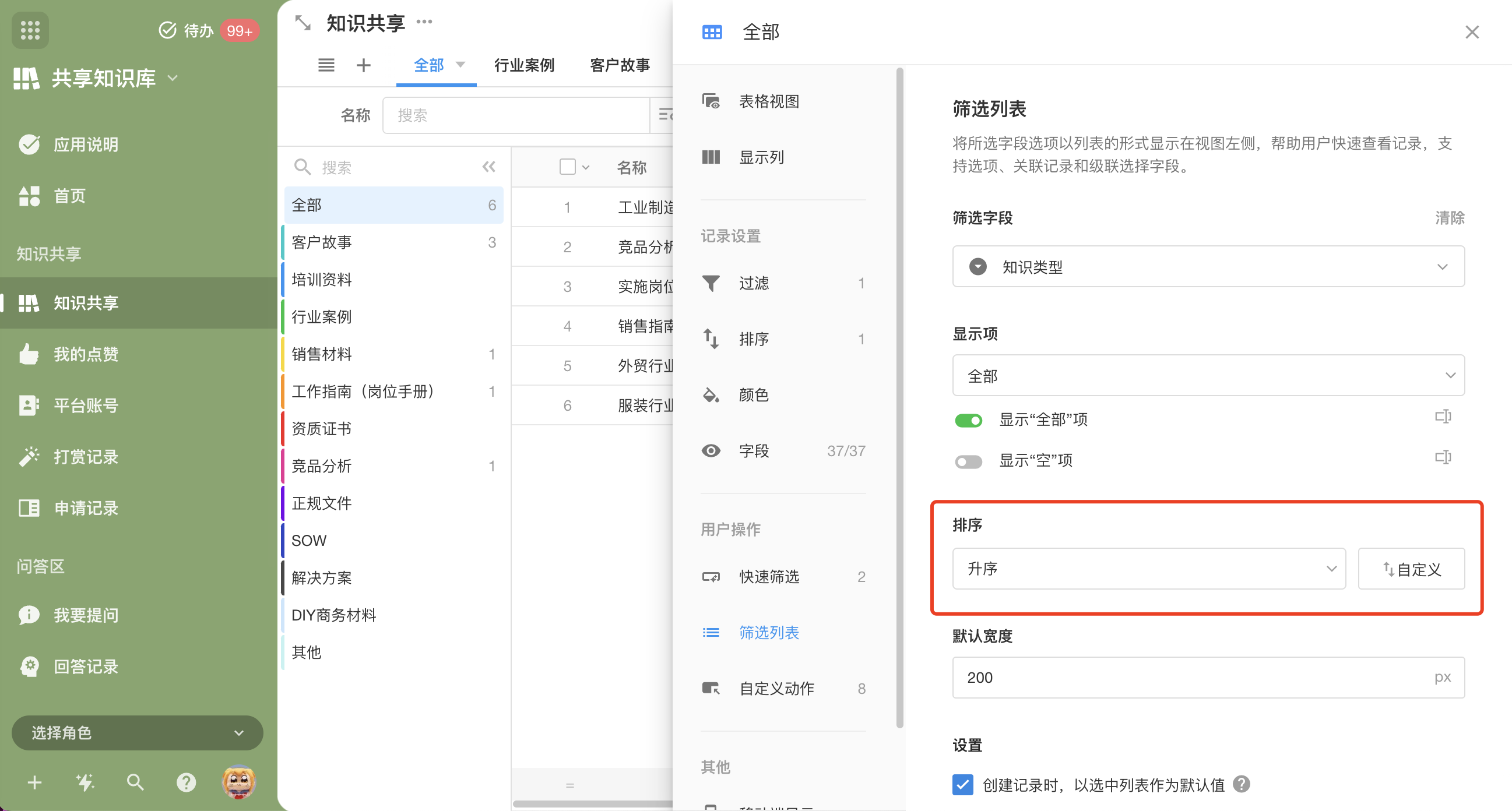
Task: Open the 待办 to-do list
Action: pyautogui.click(x=185, y=30)
